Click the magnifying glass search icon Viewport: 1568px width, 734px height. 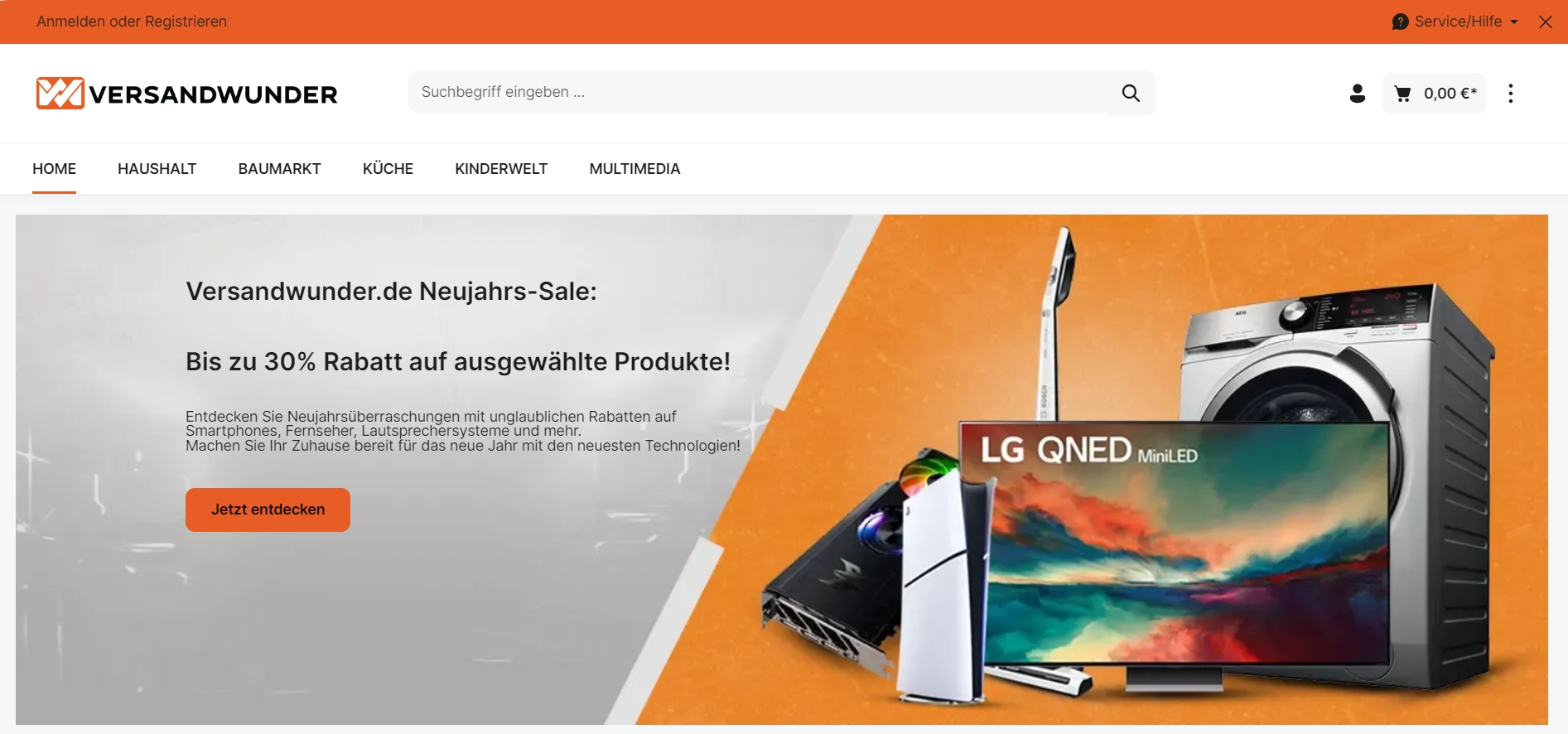(1131, 93)
